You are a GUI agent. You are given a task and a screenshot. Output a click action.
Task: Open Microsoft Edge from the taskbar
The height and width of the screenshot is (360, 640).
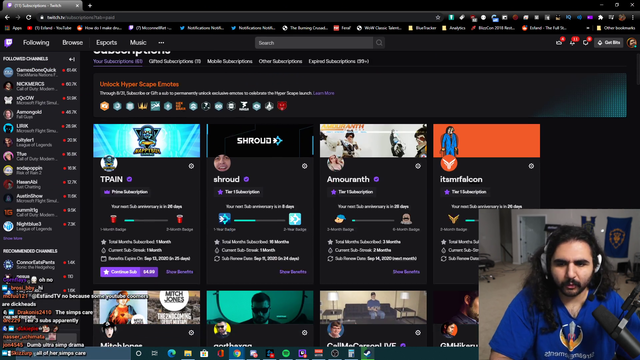pos(171,353)
